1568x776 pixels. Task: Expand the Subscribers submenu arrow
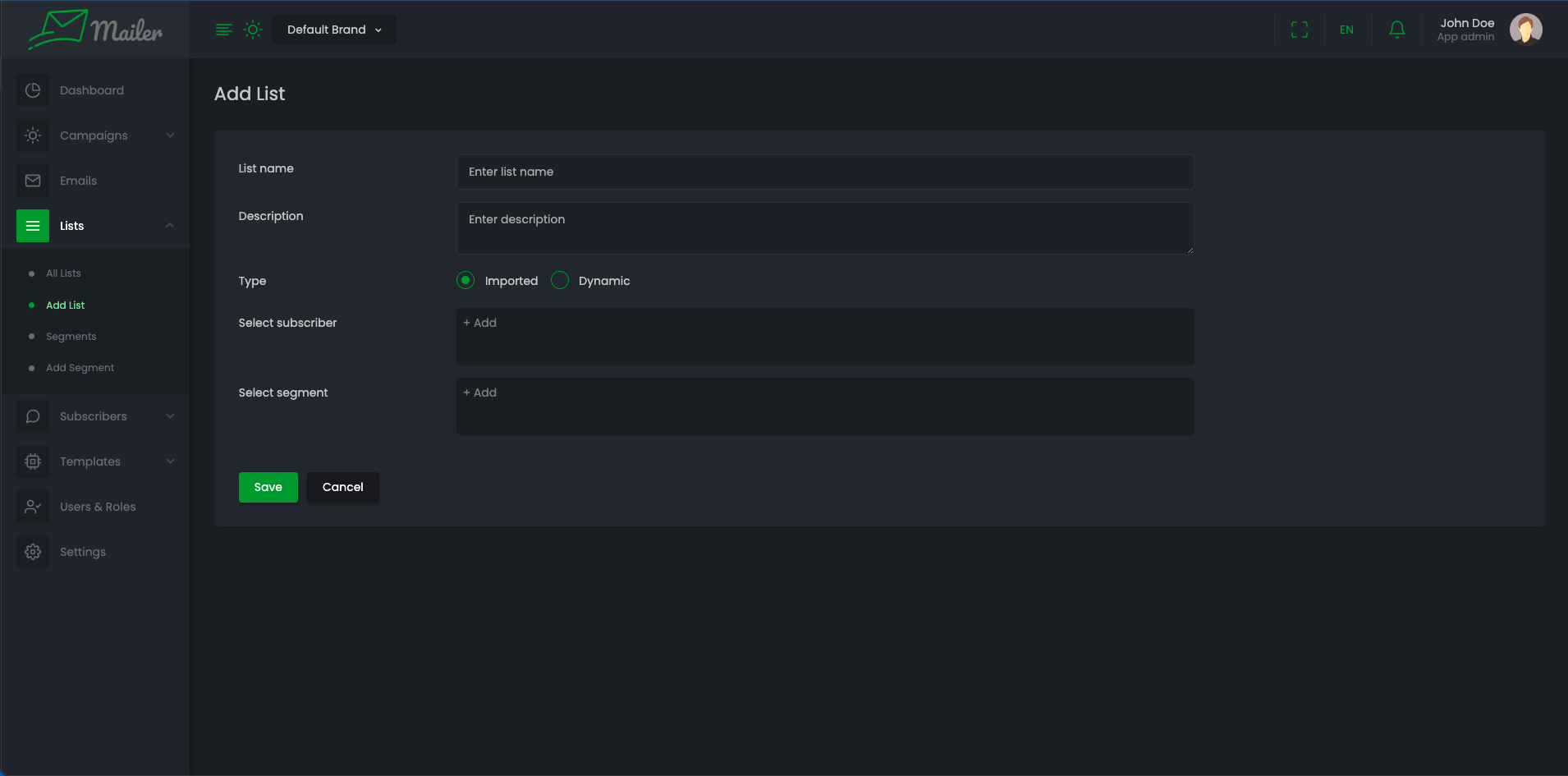[170, 416]
